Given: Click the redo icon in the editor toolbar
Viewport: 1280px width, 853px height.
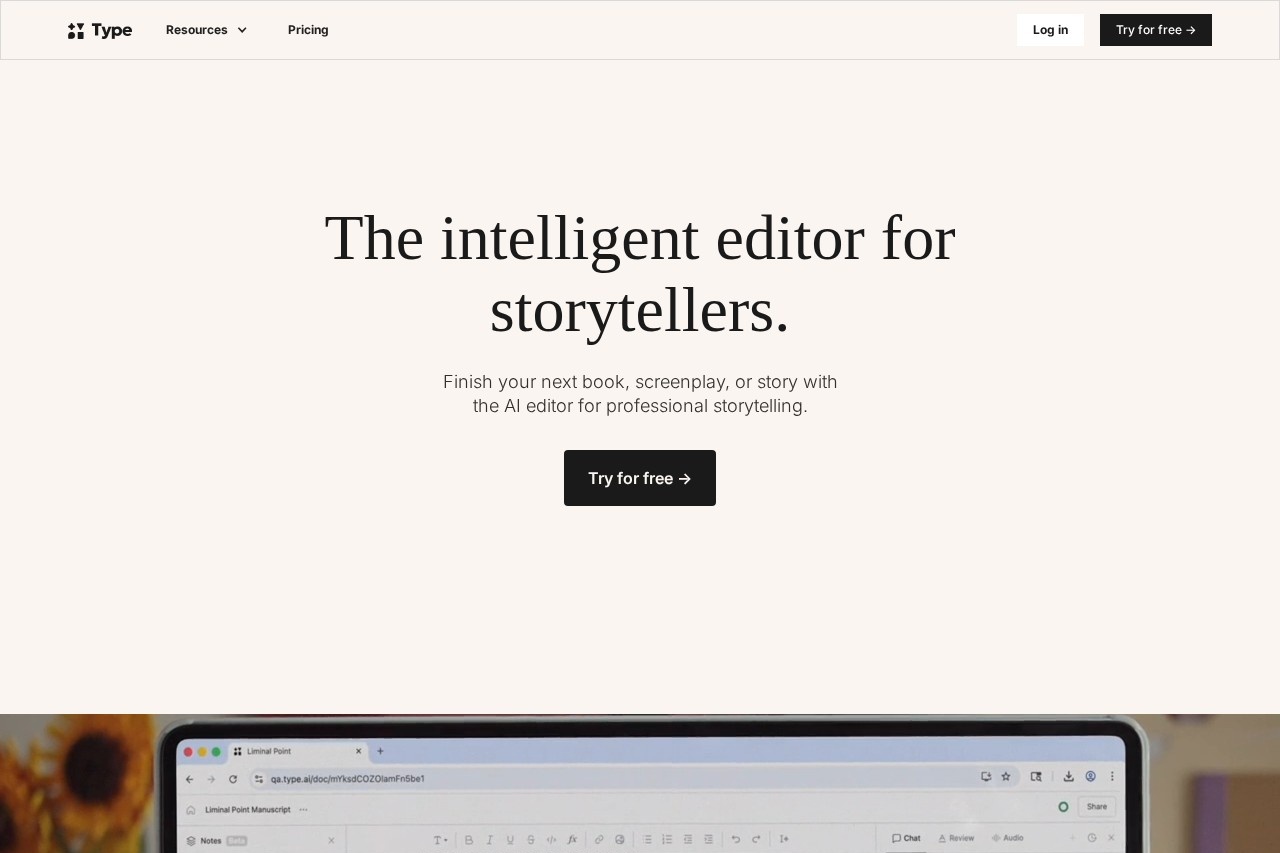Looking at the screenshot, I should click(x=756, y=839).
